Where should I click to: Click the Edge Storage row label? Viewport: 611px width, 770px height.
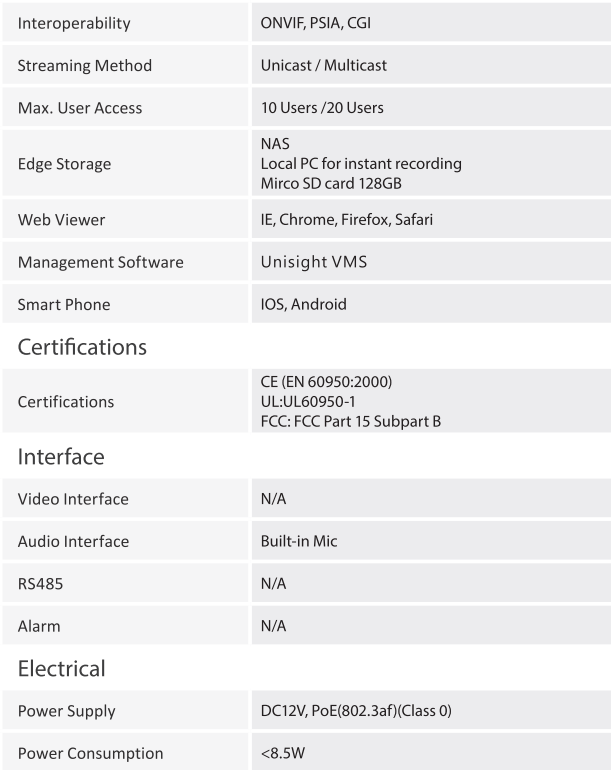[x=64, y=164]
